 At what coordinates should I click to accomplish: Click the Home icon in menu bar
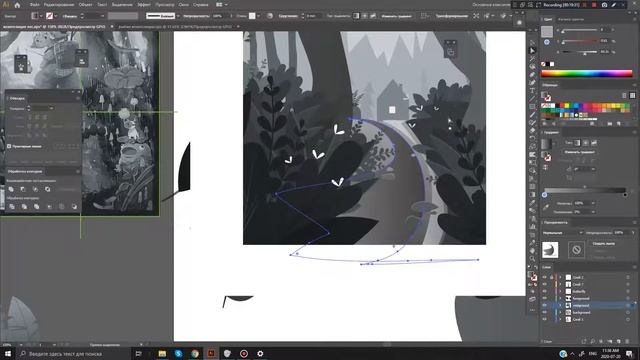[17, 5]
